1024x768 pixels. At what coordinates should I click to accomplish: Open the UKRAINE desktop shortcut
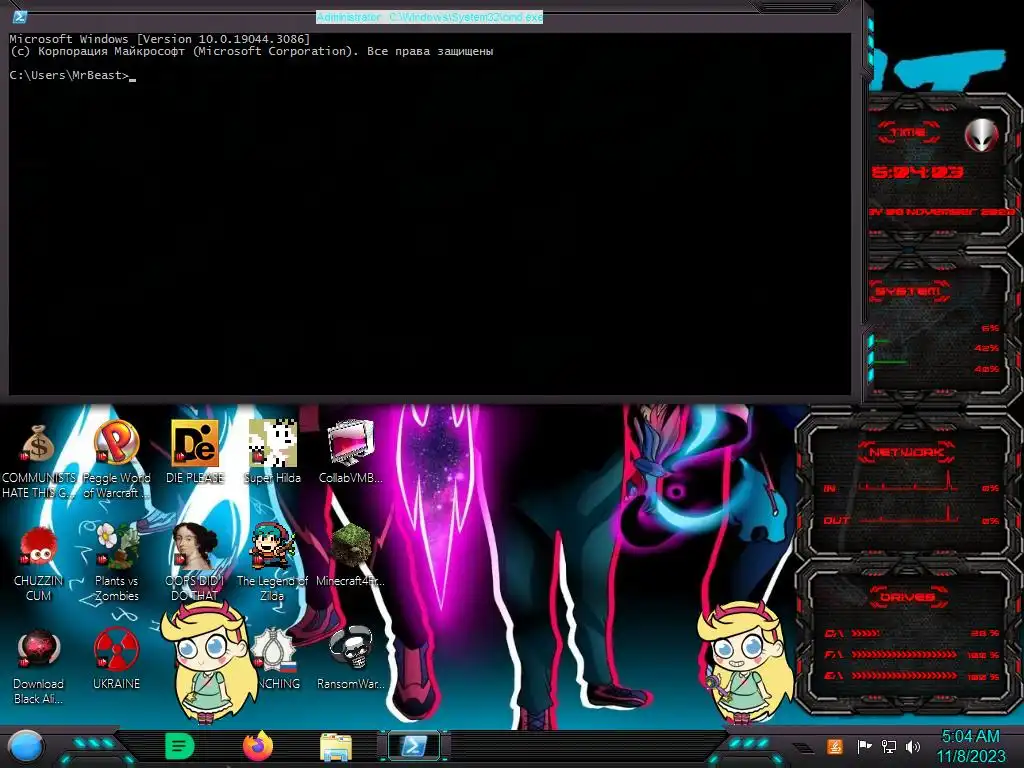click(116, 659)
